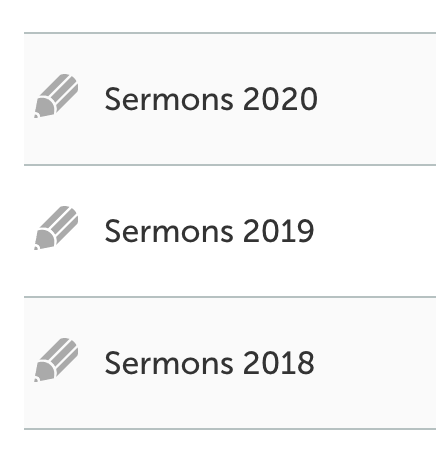Open the Sermons 2020 link
The image size is (436, 464).
211,99
